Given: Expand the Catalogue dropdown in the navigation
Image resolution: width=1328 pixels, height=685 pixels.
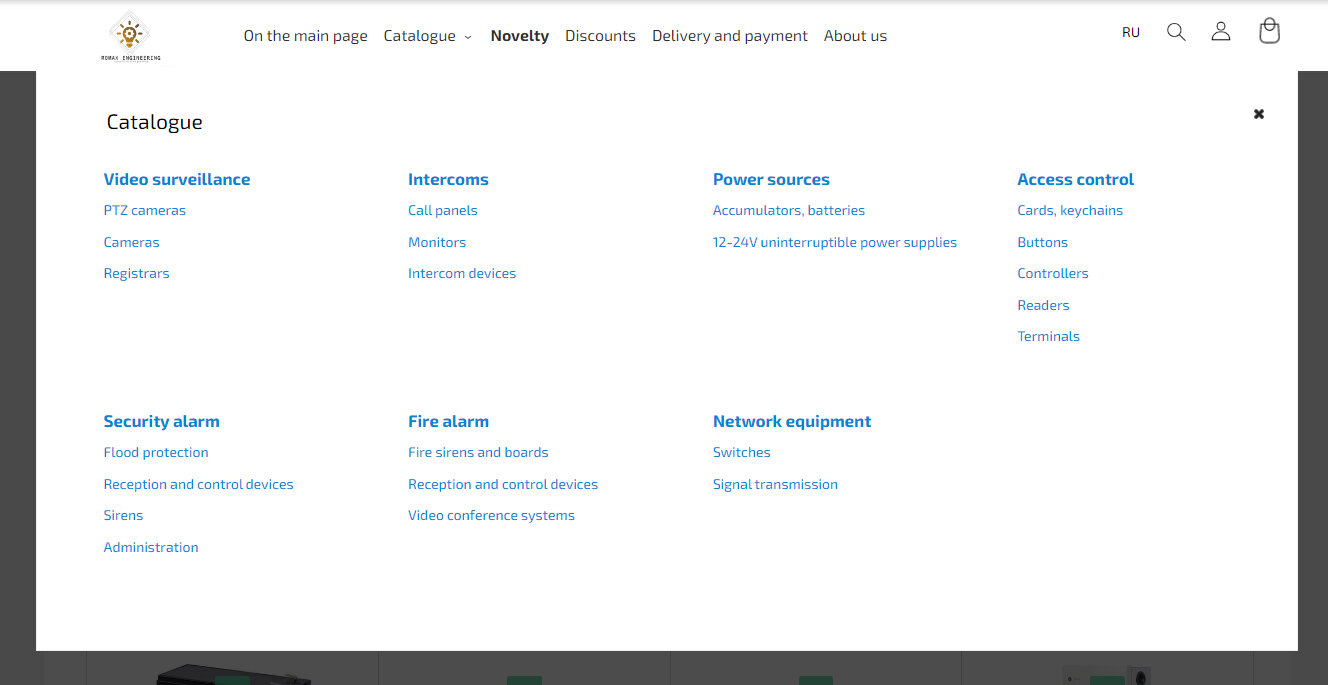Looking at the screenshot, I should 427,36.
